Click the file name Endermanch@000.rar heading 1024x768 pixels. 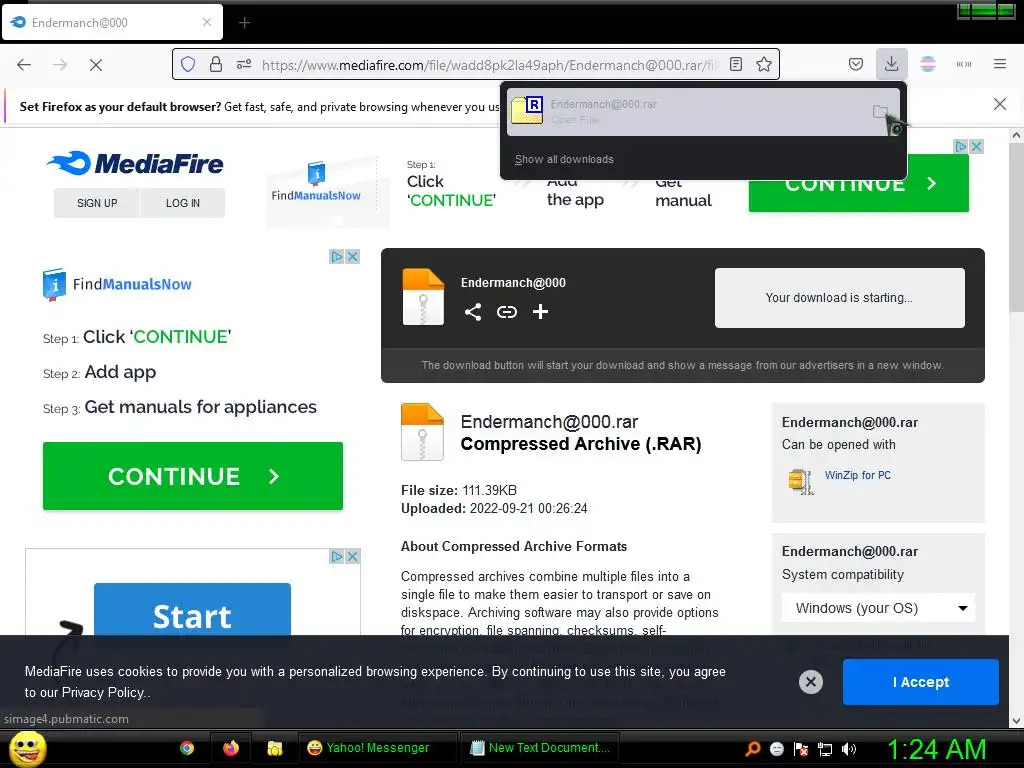[549, 422]
